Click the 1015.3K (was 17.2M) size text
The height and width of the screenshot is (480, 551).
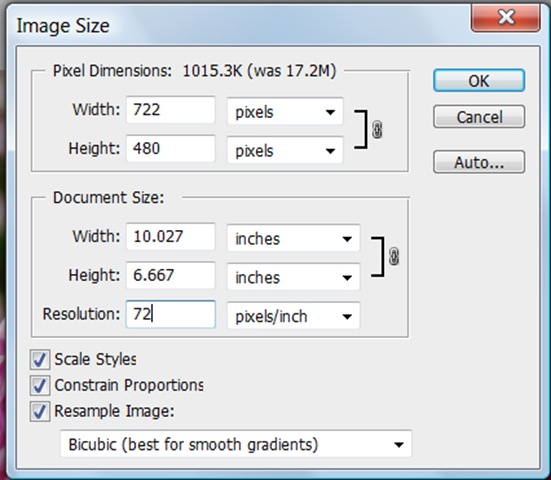[259, 71]
